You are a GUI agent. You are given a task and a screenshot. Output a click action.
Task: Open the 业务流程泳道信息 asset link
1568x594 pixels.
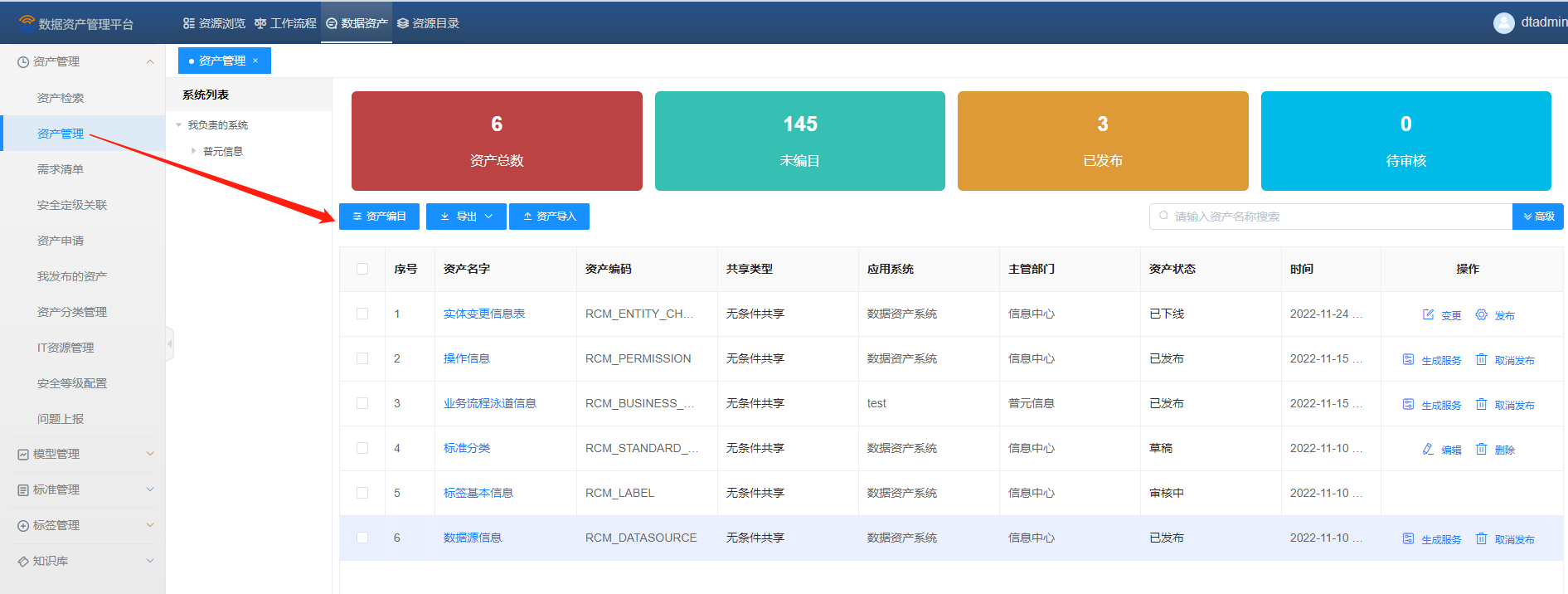click(489, 403)
